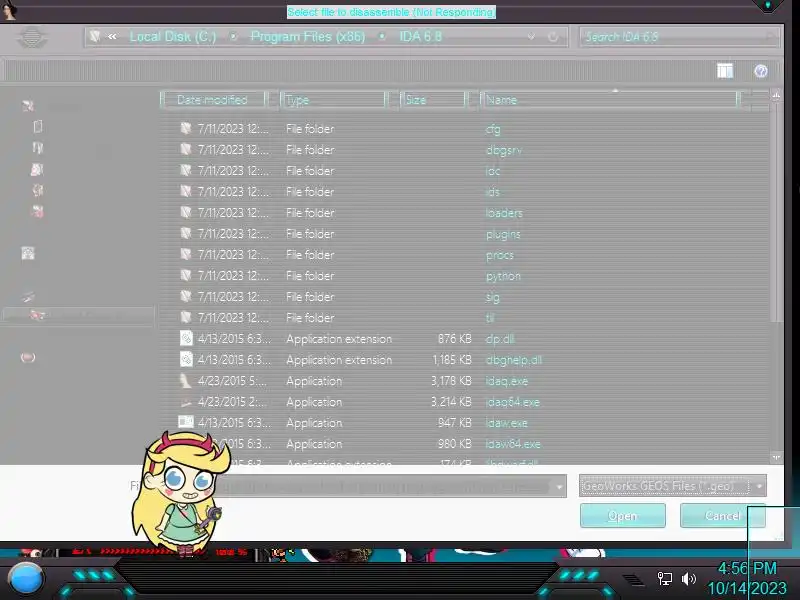The height and width of the screenshot is (600, 800).
Task: Click the folder icon beside python
Action: 186,276
